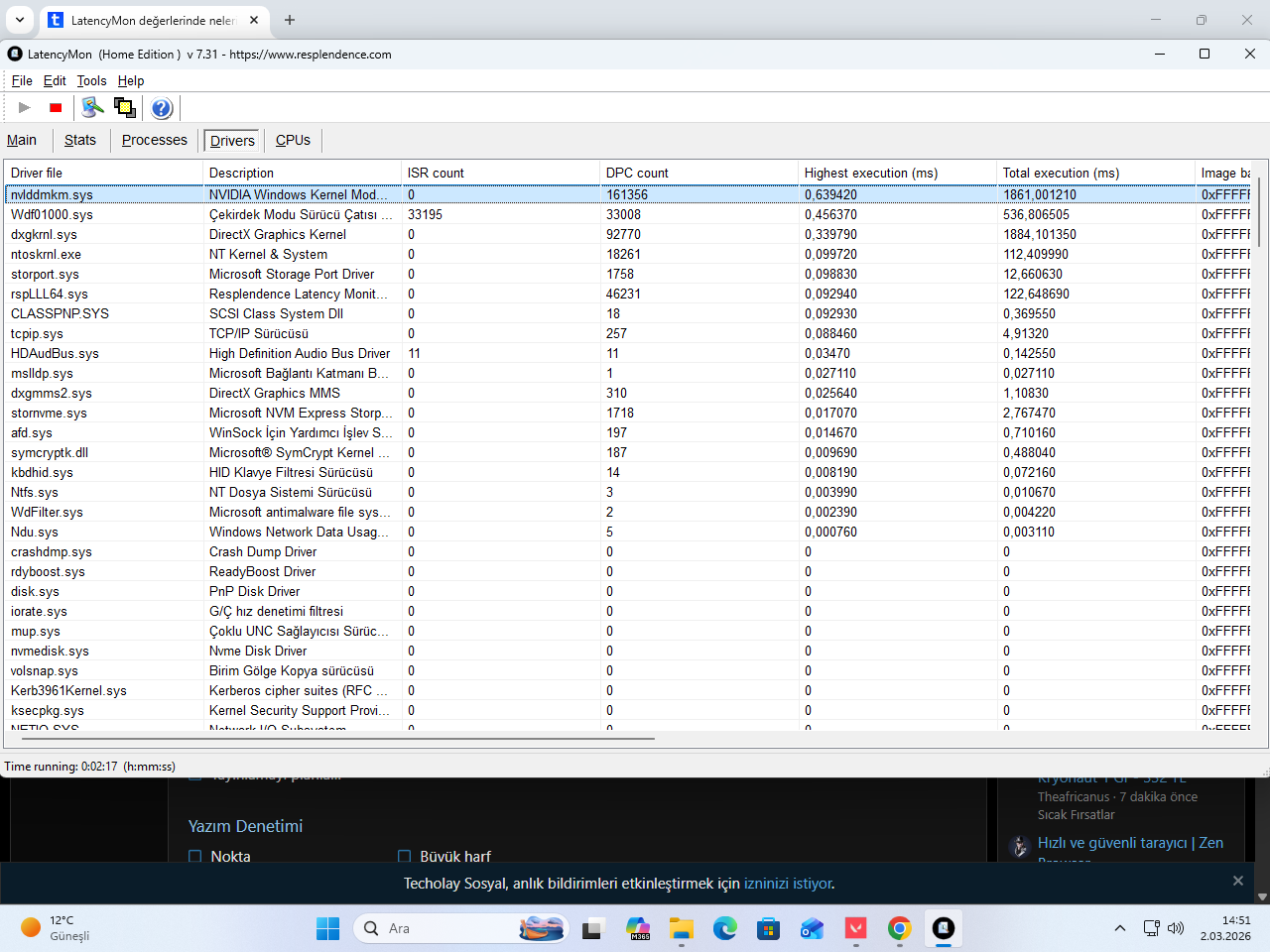
Task: Select the rspLLL64.sys driver row
Action: tap(627, 294)
